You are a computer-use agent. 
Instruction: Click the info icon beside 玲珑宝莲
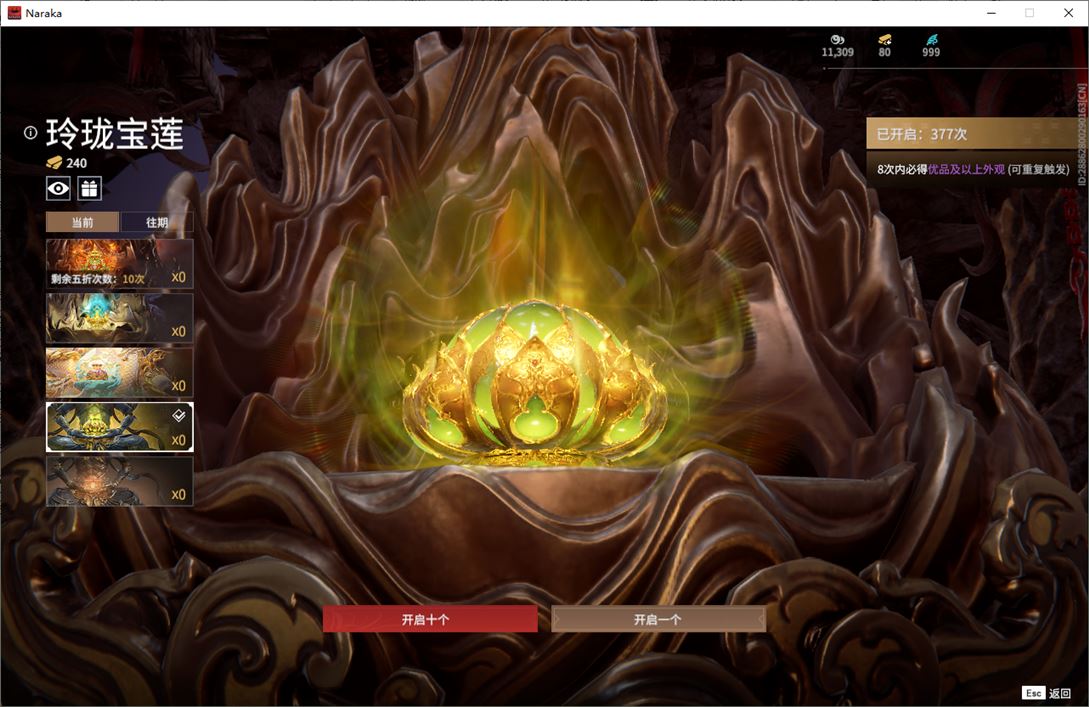[x=31, y=133]
